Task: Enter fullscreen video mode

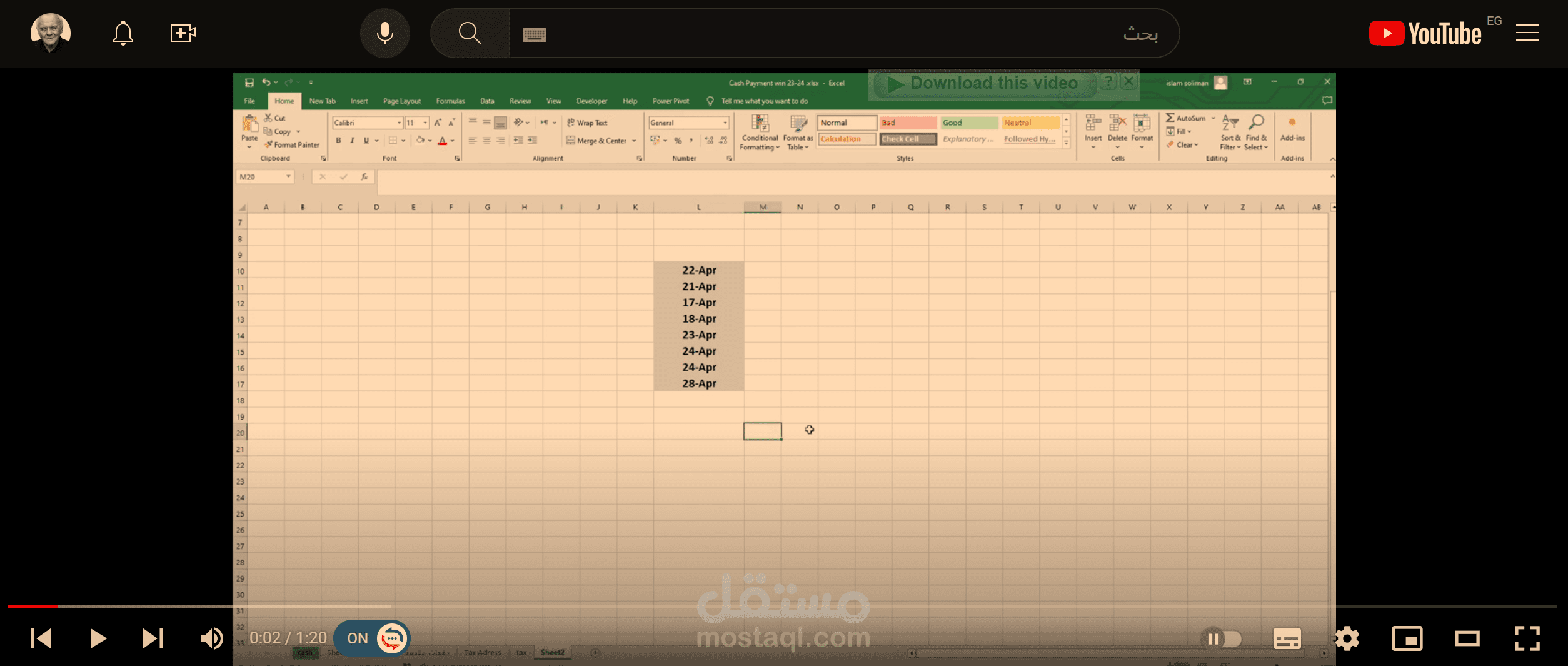Action: 1527,638
